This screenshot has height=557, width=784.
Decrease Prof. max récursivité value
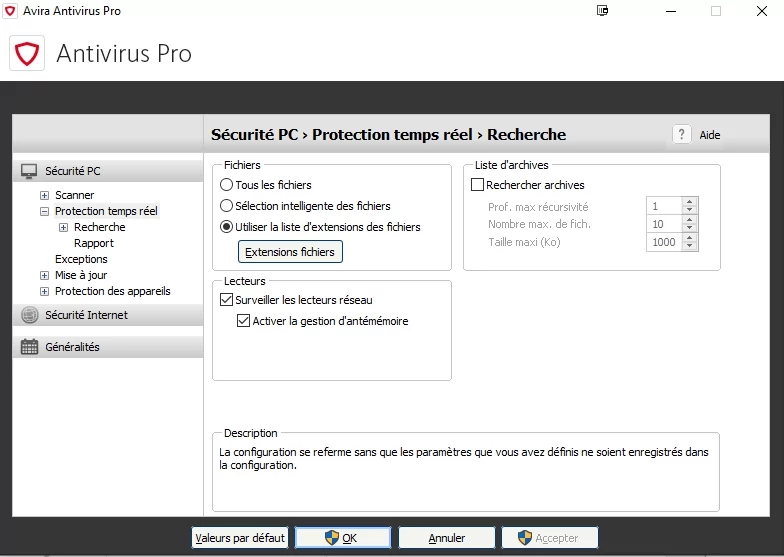tap(690, 210)
